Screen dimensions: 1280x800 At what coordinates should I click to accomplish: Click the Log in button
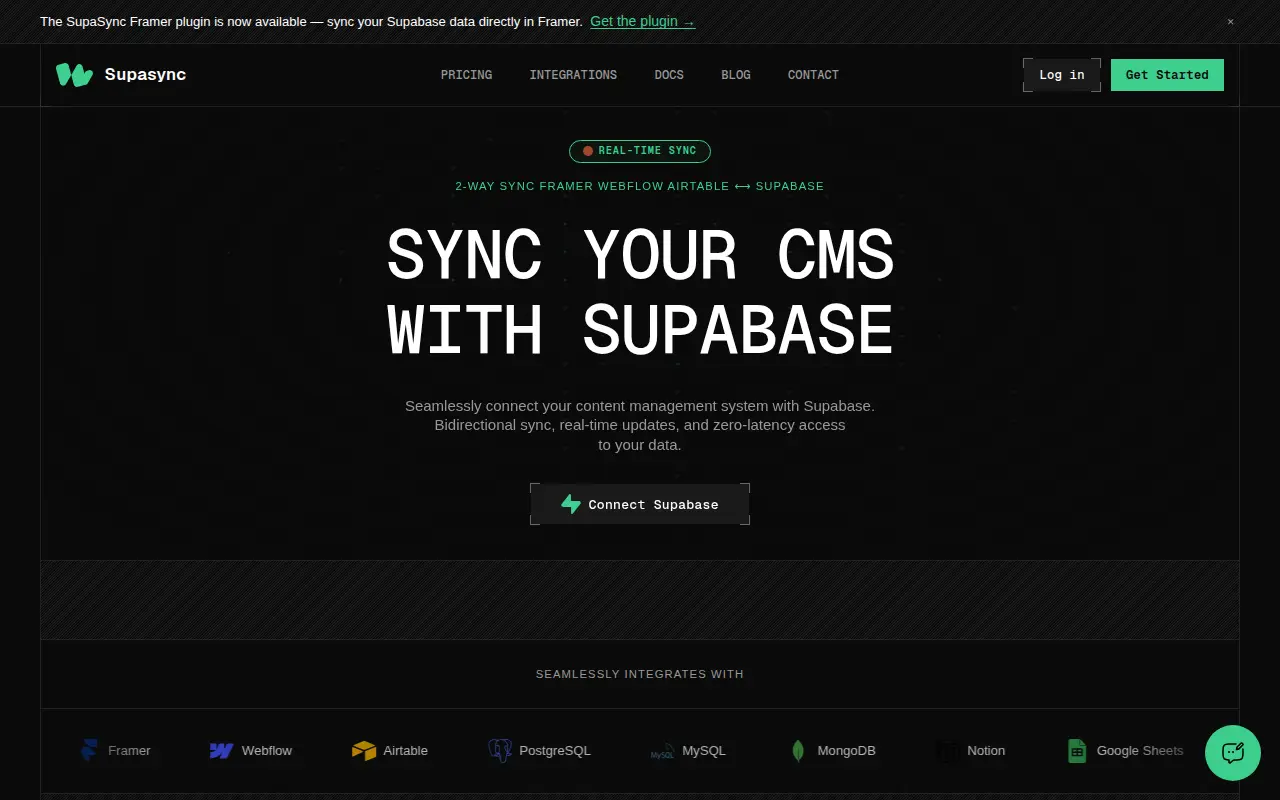point(1062,75)
